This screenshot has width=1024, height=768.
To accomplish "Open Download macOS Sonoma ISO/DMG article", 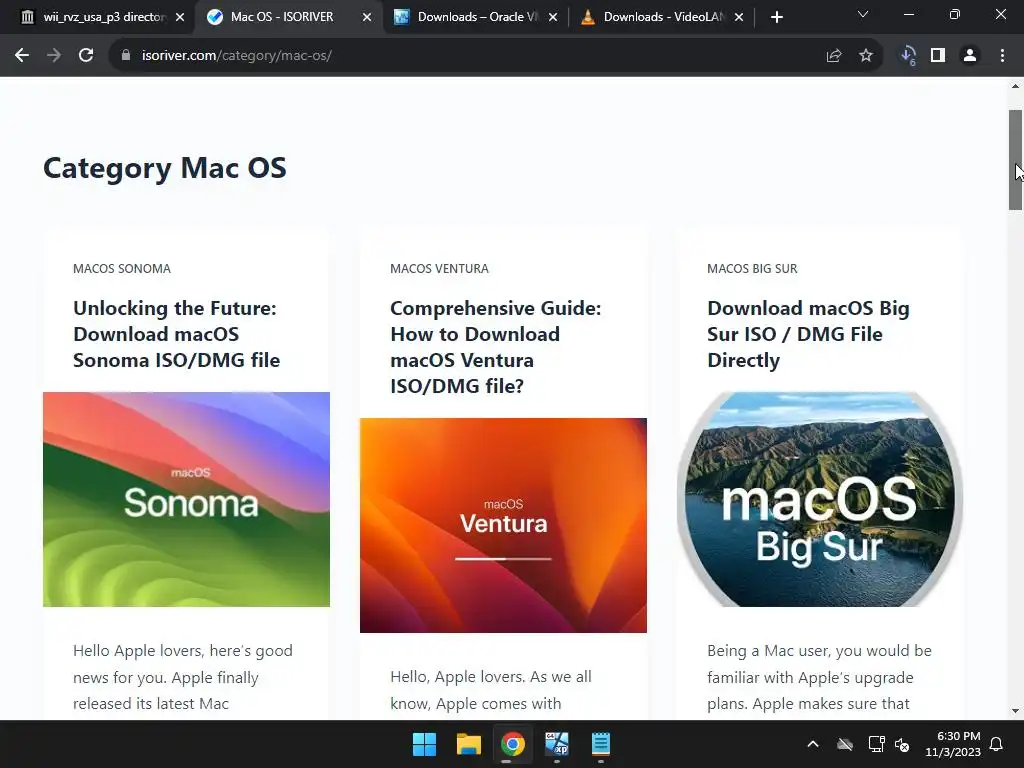I will [x=176, y=334].
